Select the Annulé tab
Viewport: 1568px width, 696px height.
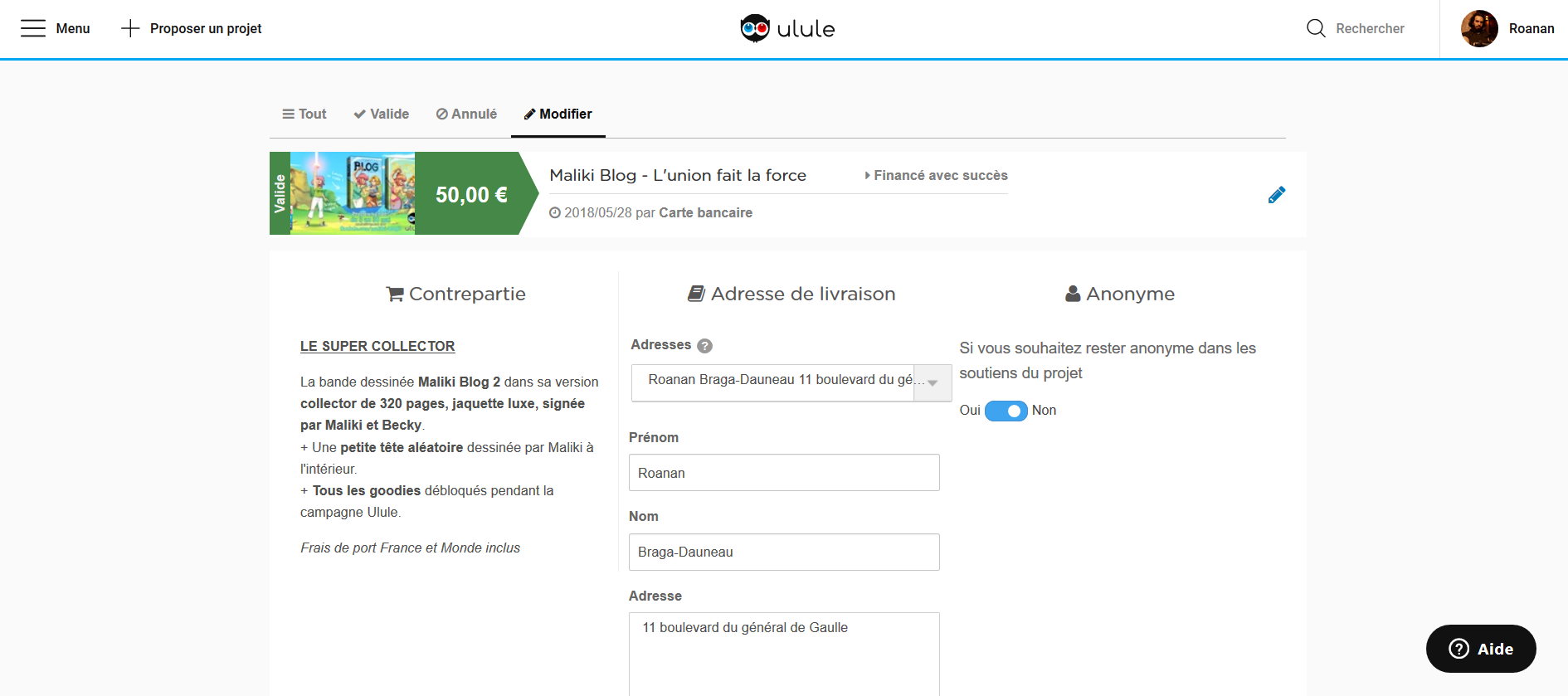click(x=466, y=114)
